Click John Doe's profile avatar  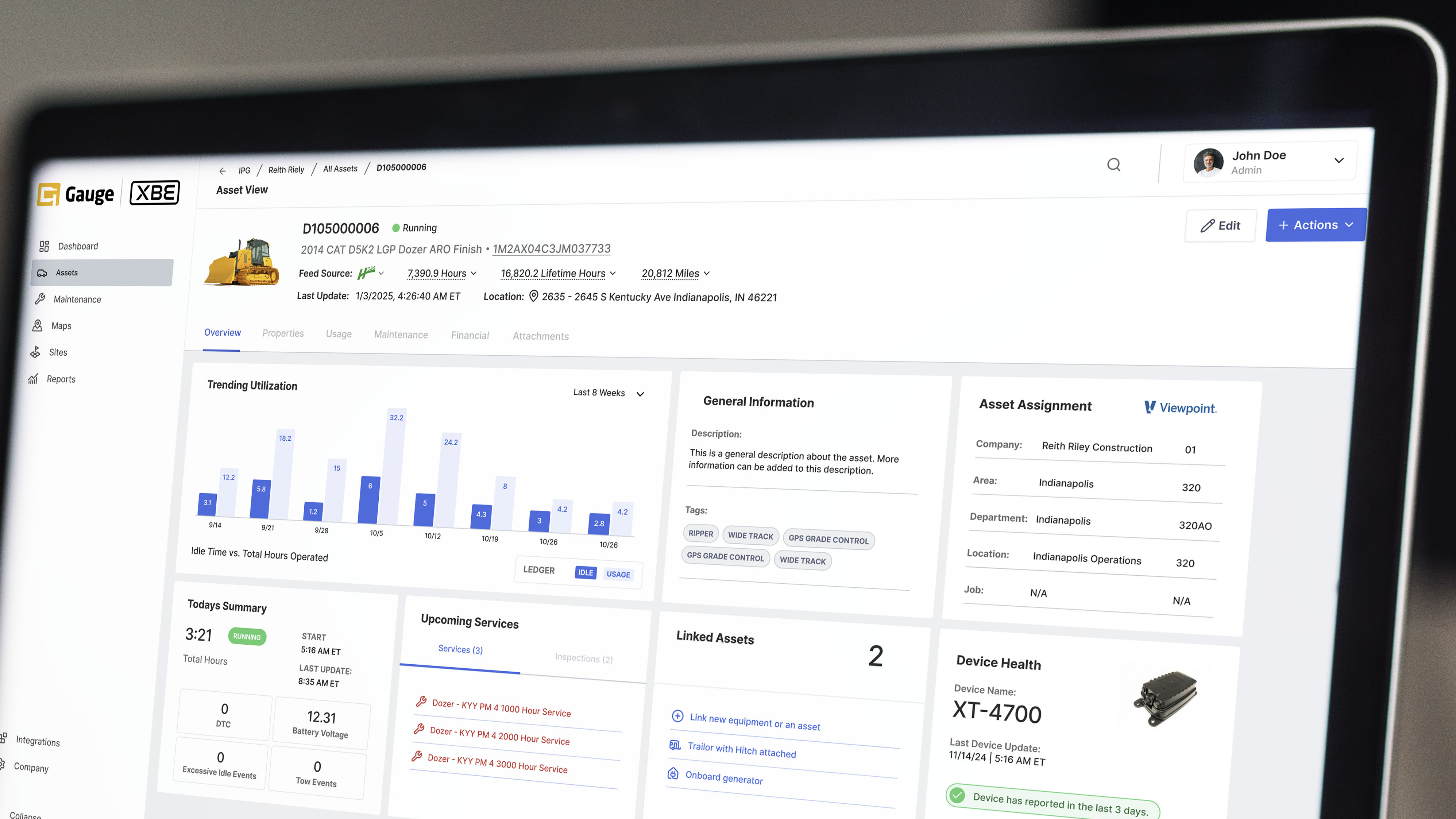(x=1208, y=163)
